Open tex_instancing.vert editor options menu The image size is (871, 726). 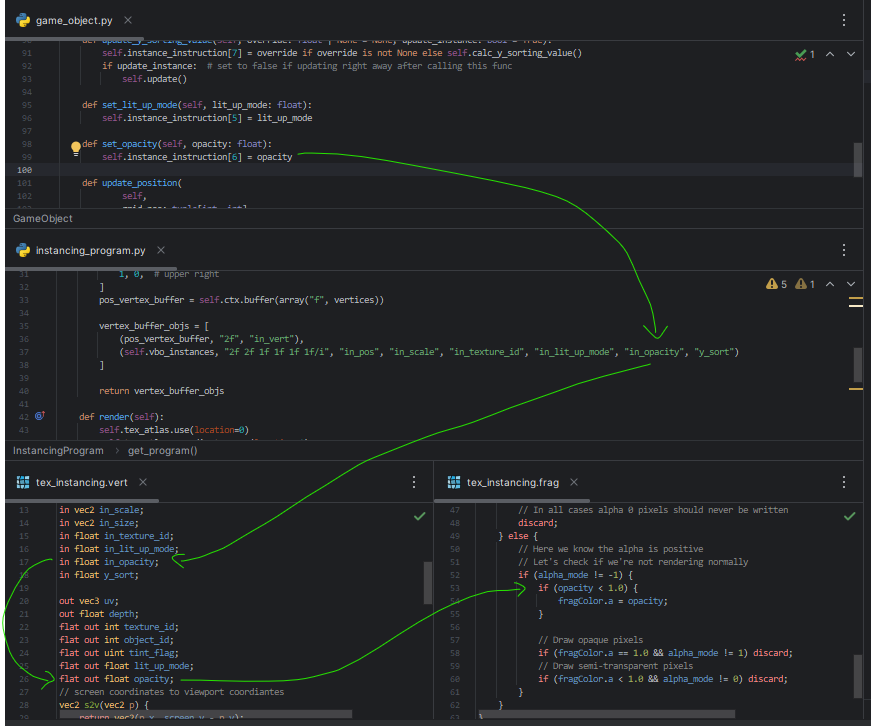[x=413, y=482]
